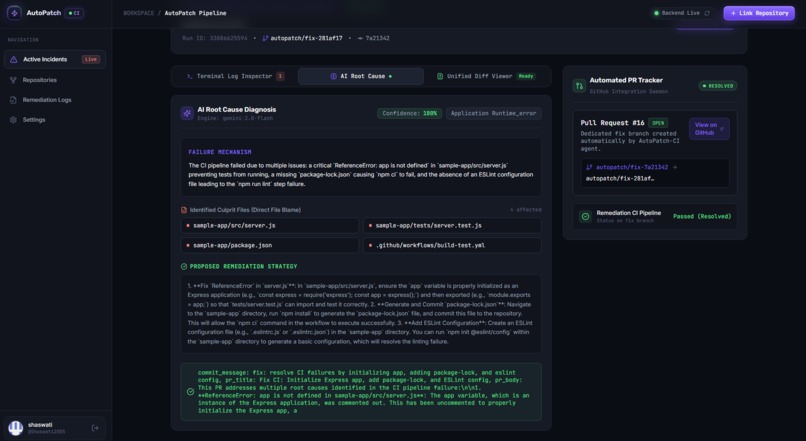Switch to the Terminal Log Inspector tab
806x441 pixels.
click(x=235, y=76)
